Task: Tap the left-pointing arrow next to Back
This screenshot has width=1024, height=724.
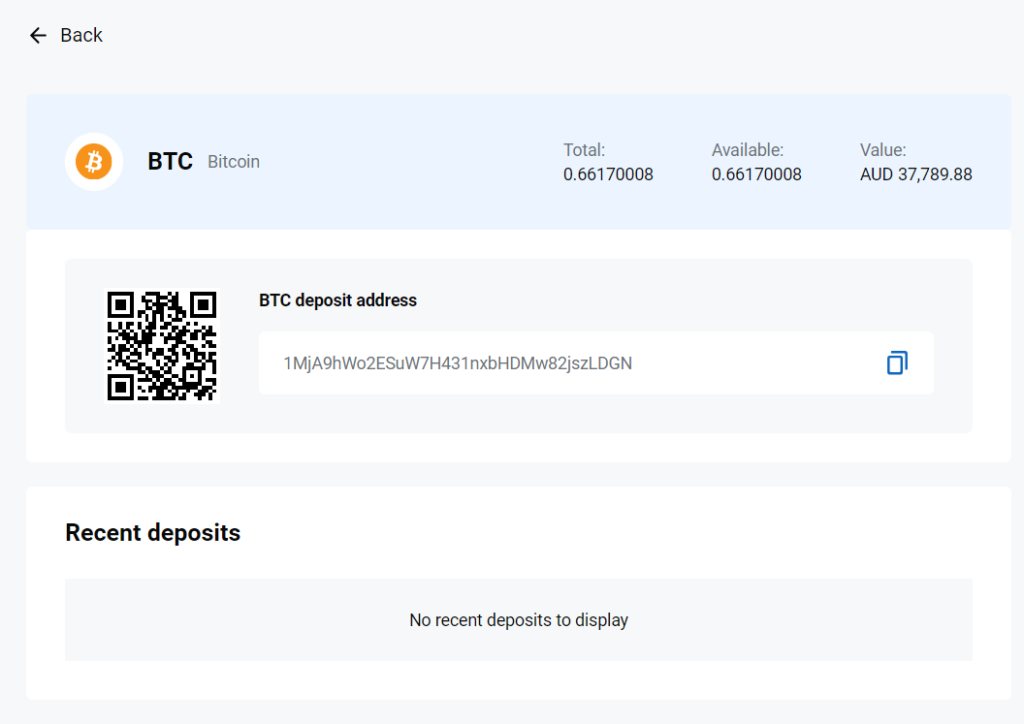Action: 37,35
